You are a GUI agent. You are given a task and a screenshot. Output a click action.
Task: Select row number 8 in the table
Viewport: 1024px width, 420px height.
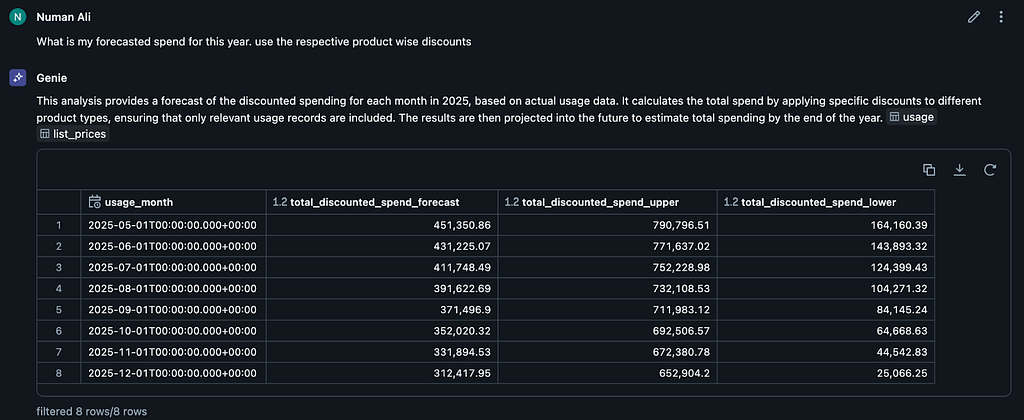click(59, 371)
